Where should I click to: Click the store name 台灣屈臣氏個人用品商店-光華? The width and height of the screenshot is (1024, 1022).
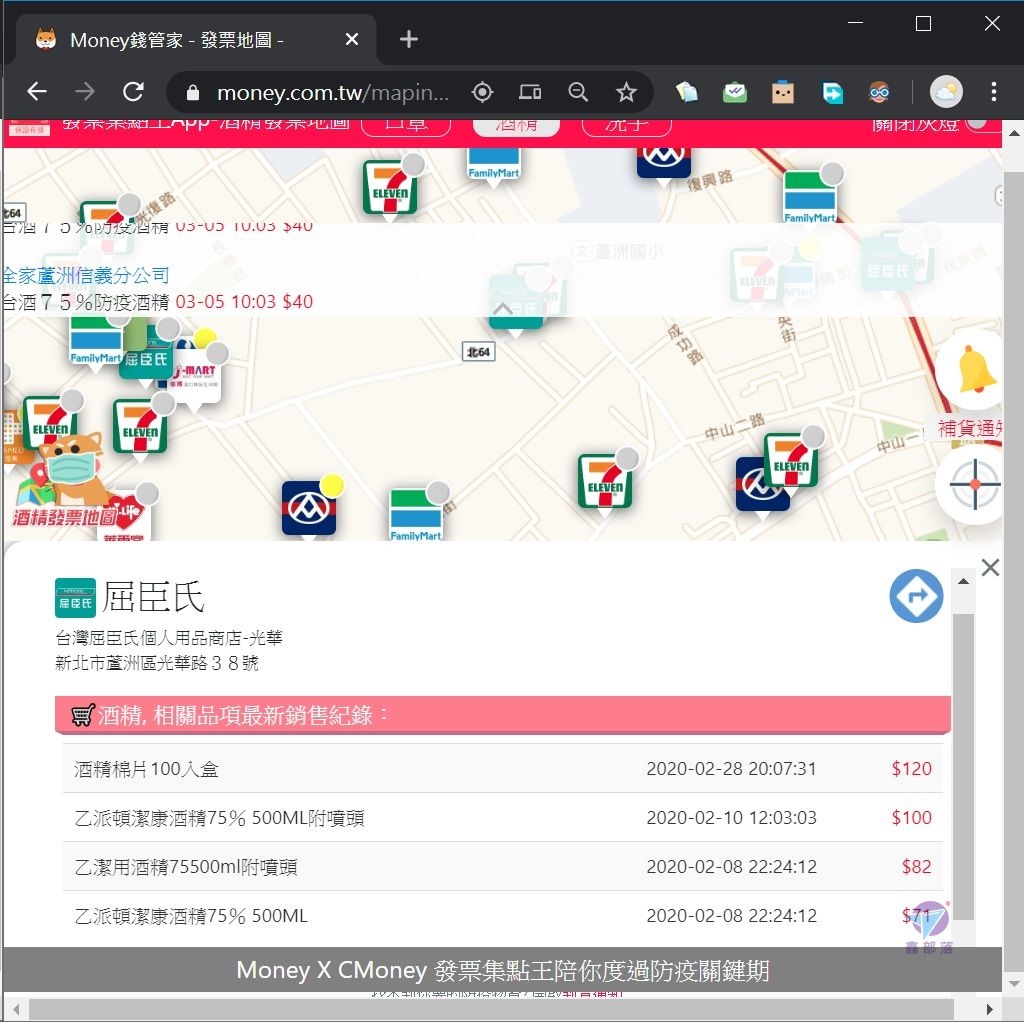[168, 637]
